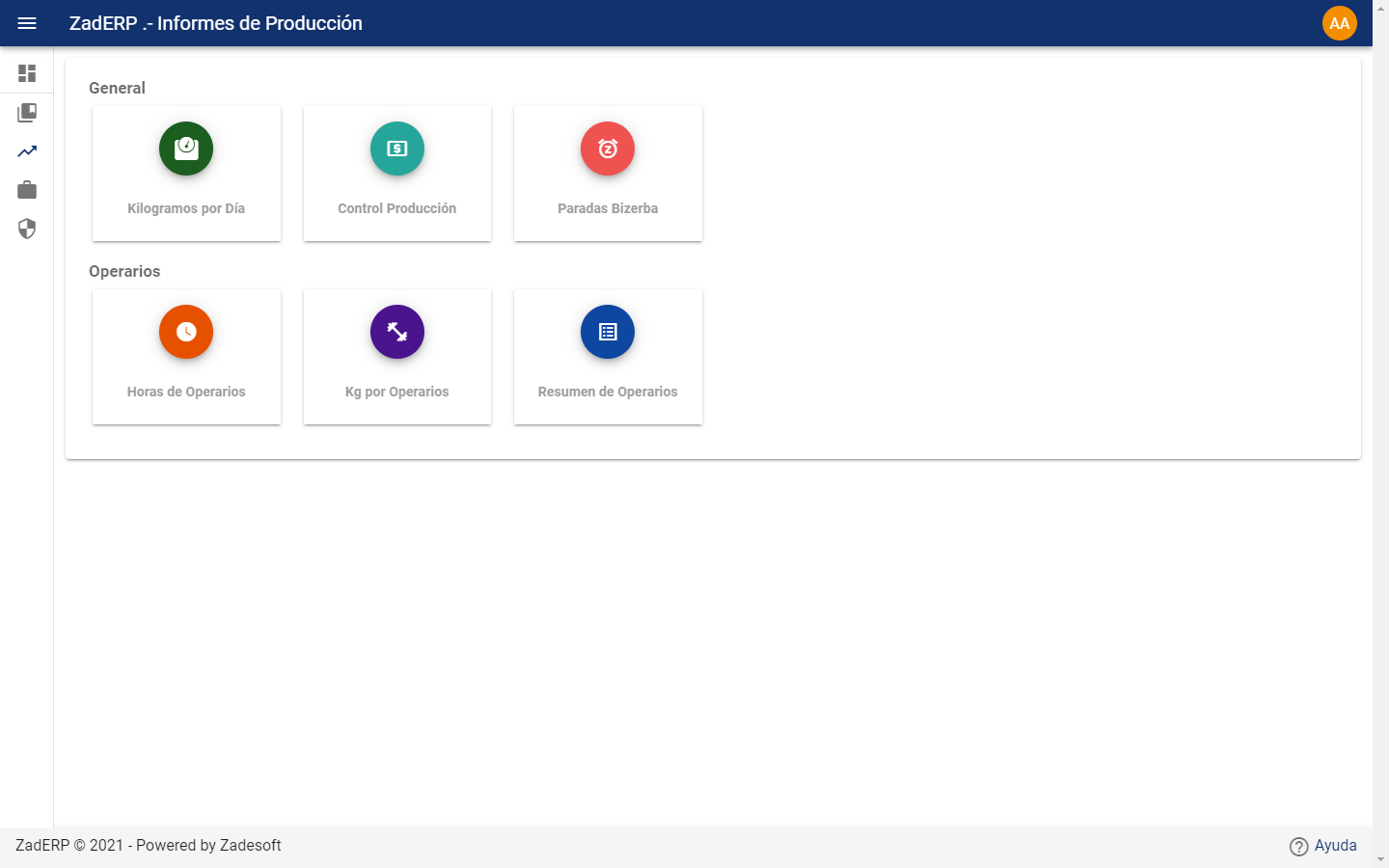Image resolution: width=1389 pixels, height=868 pixels.
Task: Click the red alarm icon for Paradas Bizerba
Action: click(x=608, y=149)
